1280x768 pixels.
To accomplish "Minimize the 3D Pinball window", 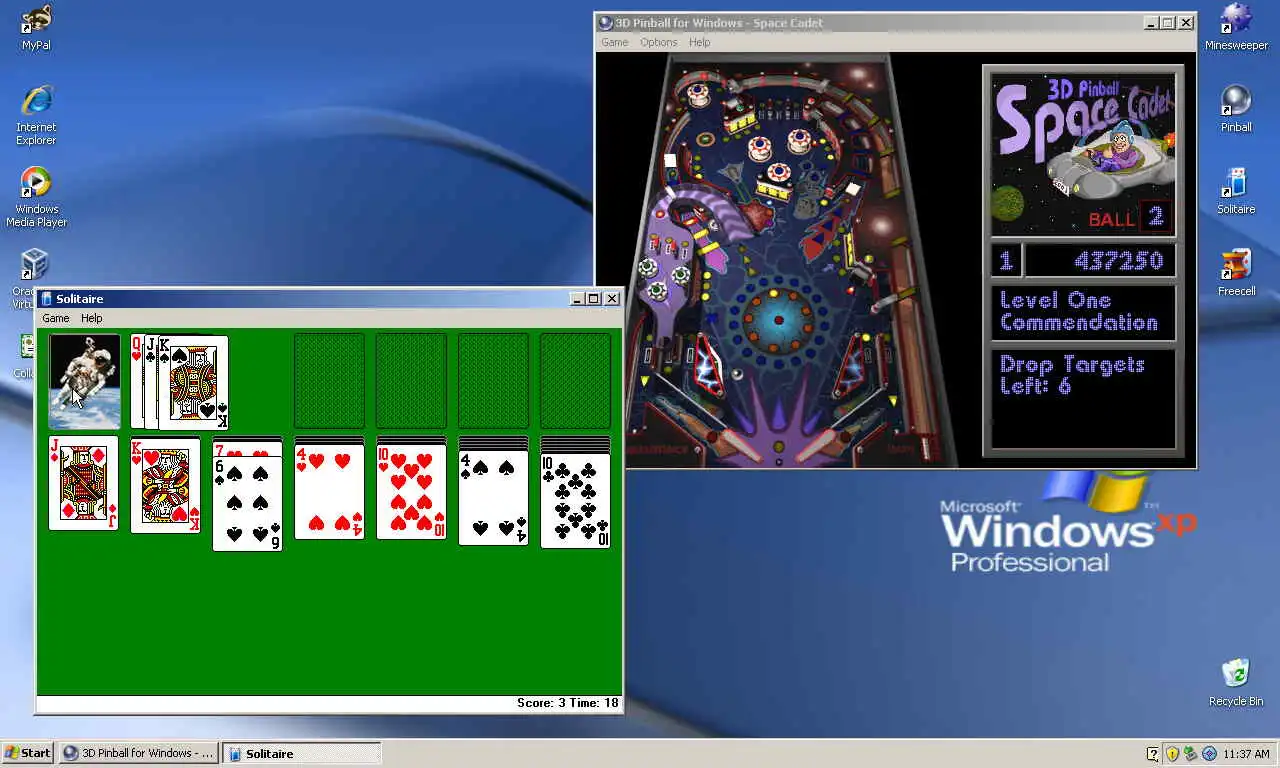I will 1150,23.
